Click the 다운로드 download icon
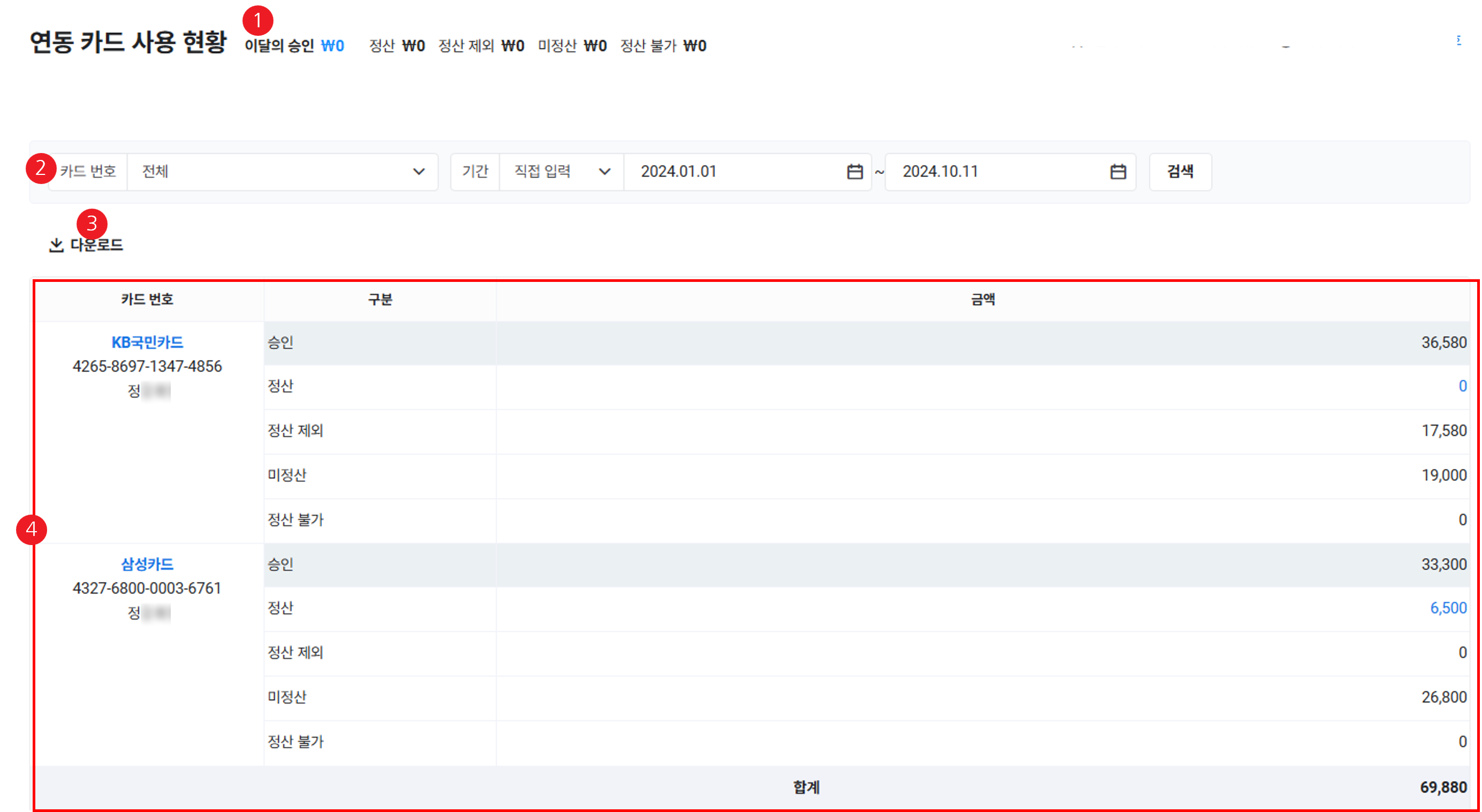The image size is (1482, 812). pos(56,246)
